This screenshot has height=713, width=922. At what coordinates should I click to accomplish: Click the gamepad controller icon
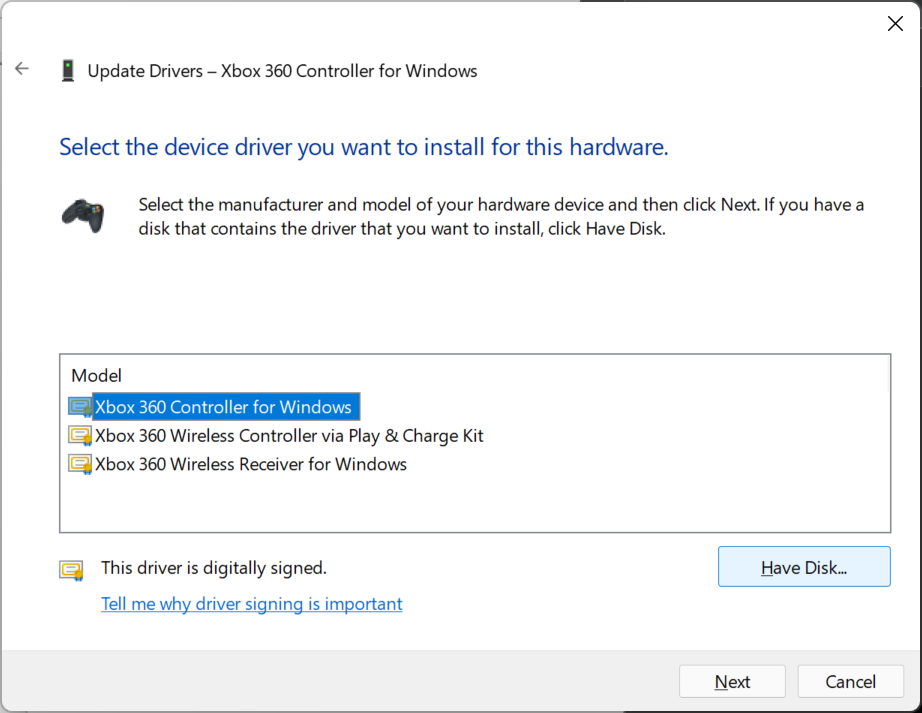(x=83, y=215)
